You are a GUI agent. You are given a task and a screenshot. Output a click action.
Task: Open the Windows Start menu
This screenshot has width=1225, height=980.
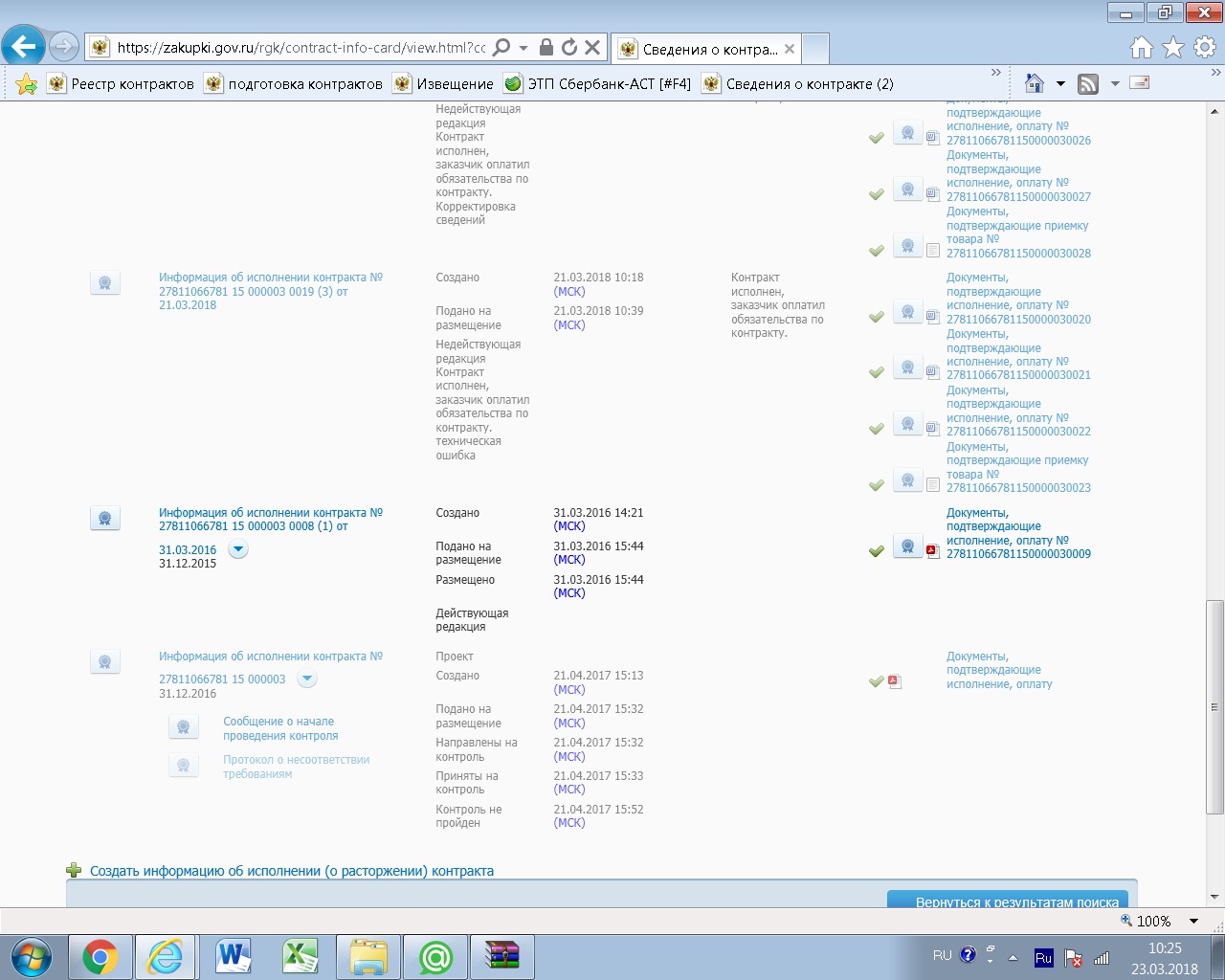[x=33, y=957]
